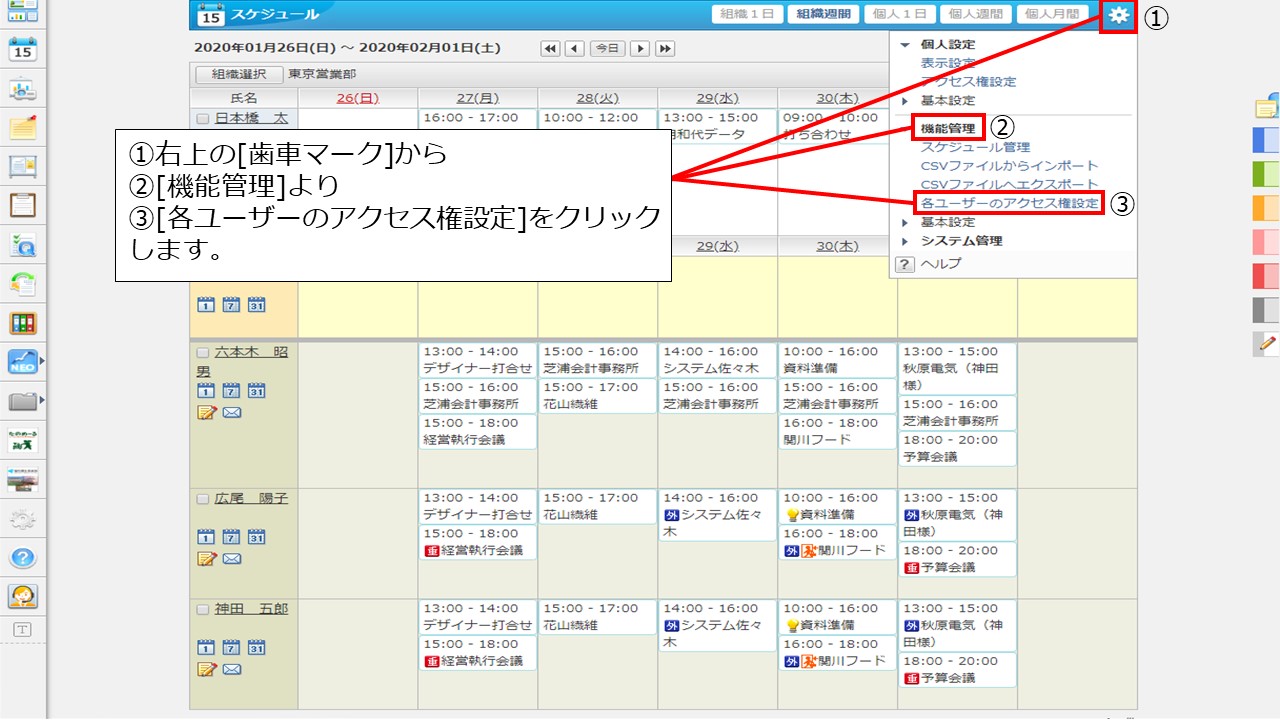Expand 基本設定 under 個人設定
This screenshot has width=1280, height=720.
tap(905, 101)
